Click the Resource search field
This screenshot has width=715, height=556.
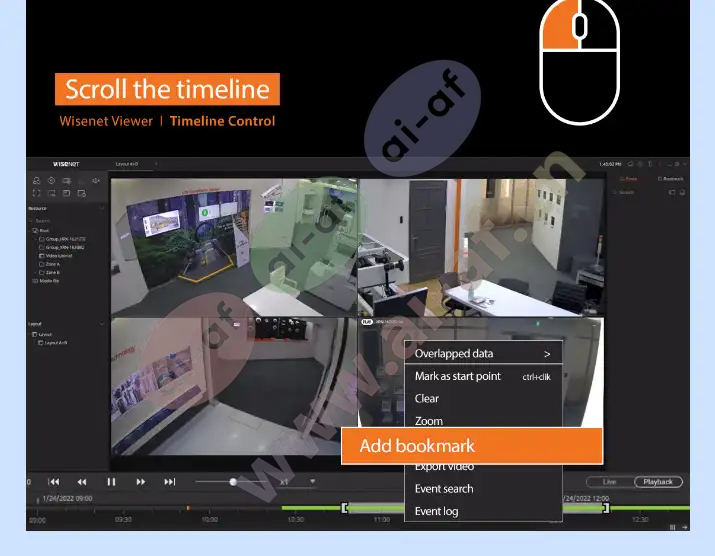point(66,220)
